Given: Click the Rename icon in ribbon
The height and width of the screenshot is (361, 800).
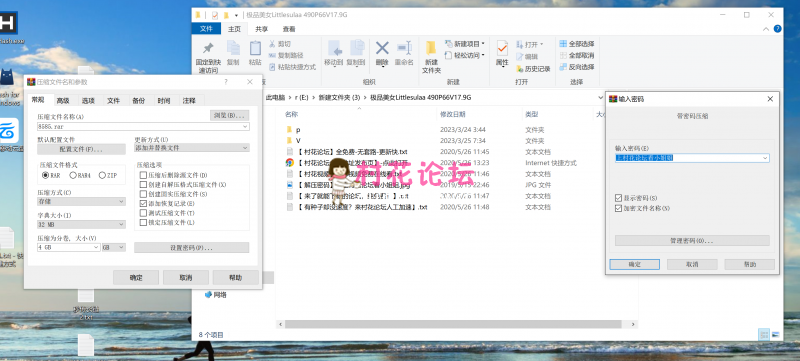Looking at the screenshot, I should coord(404,48).
